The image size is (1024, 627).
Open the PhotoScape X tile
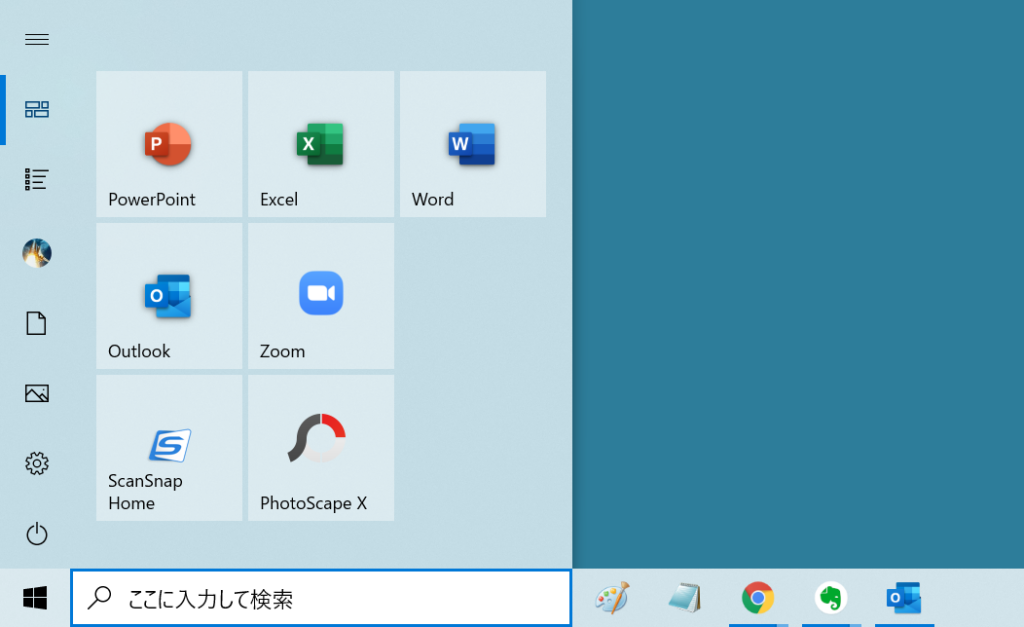(x=321, y=448)
